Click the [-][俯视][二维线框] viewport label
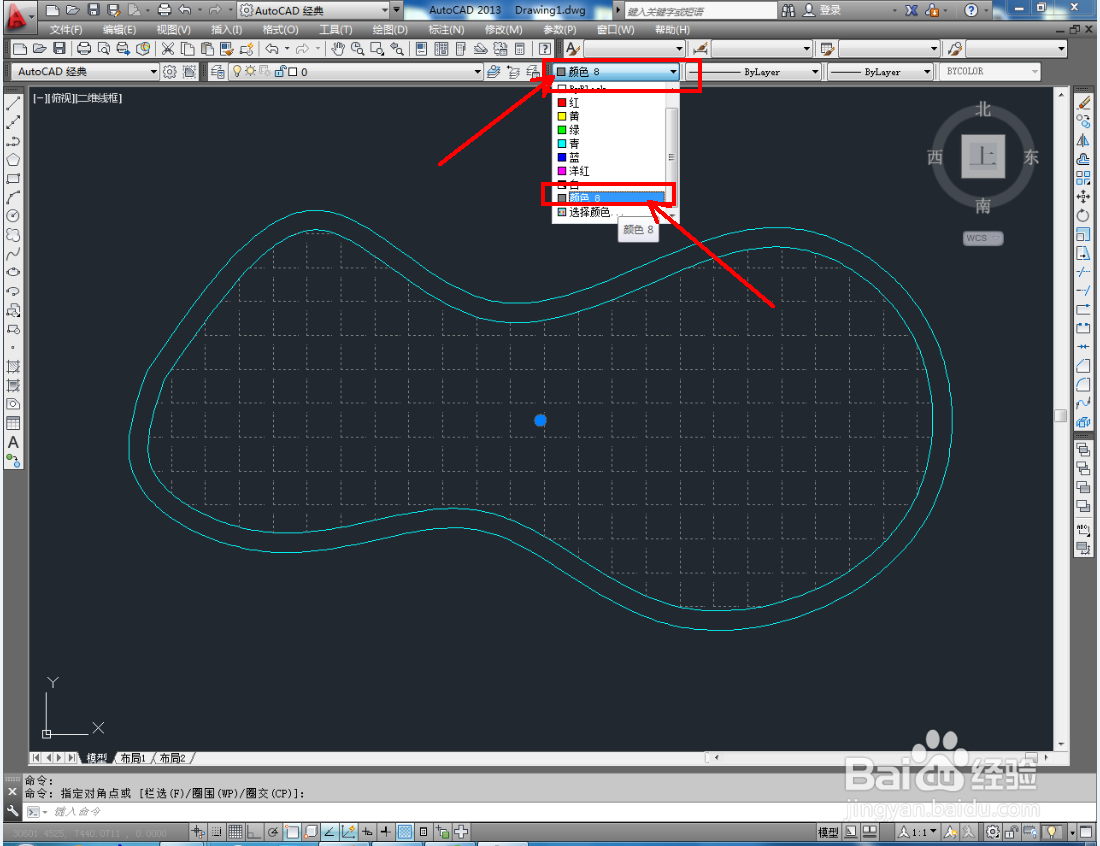This screenshot has height=846, width=1100. pos(78,98)
